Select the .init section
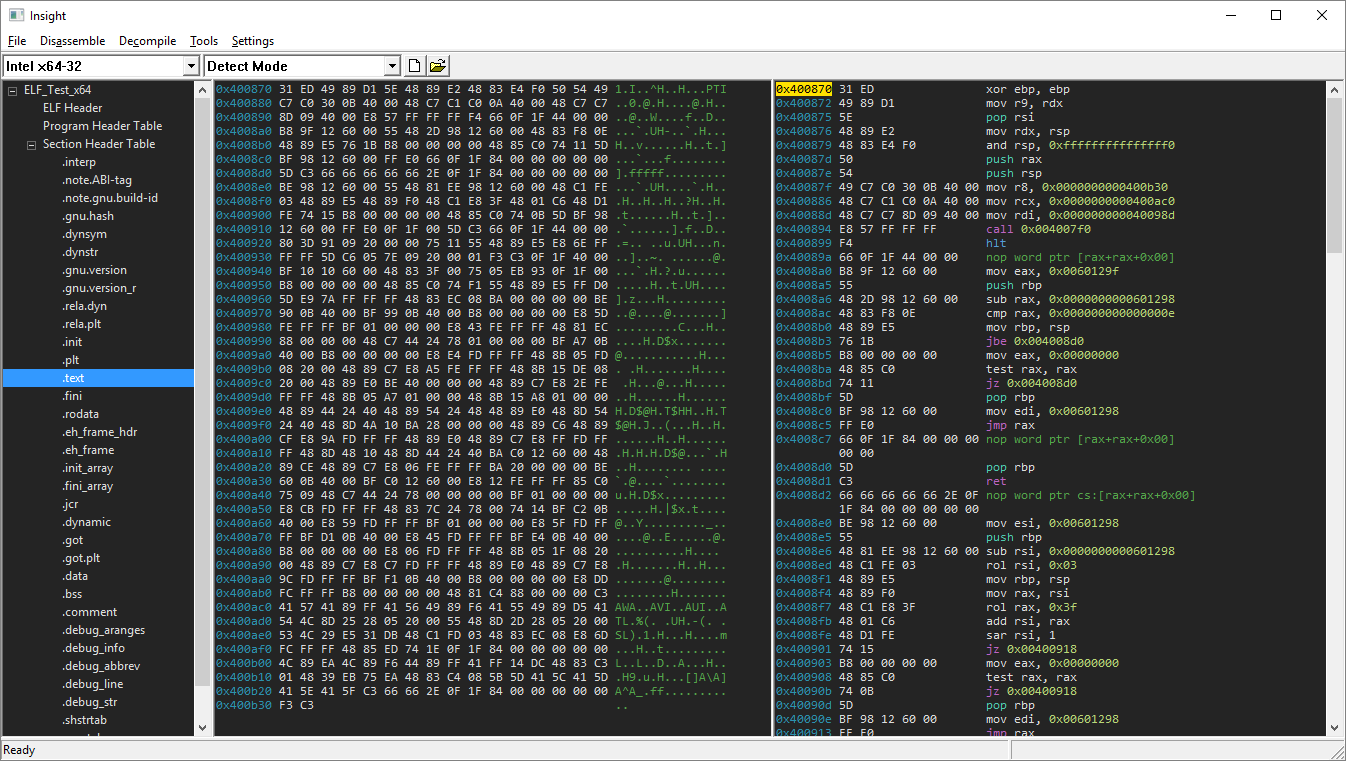 [x=72, y=342]
